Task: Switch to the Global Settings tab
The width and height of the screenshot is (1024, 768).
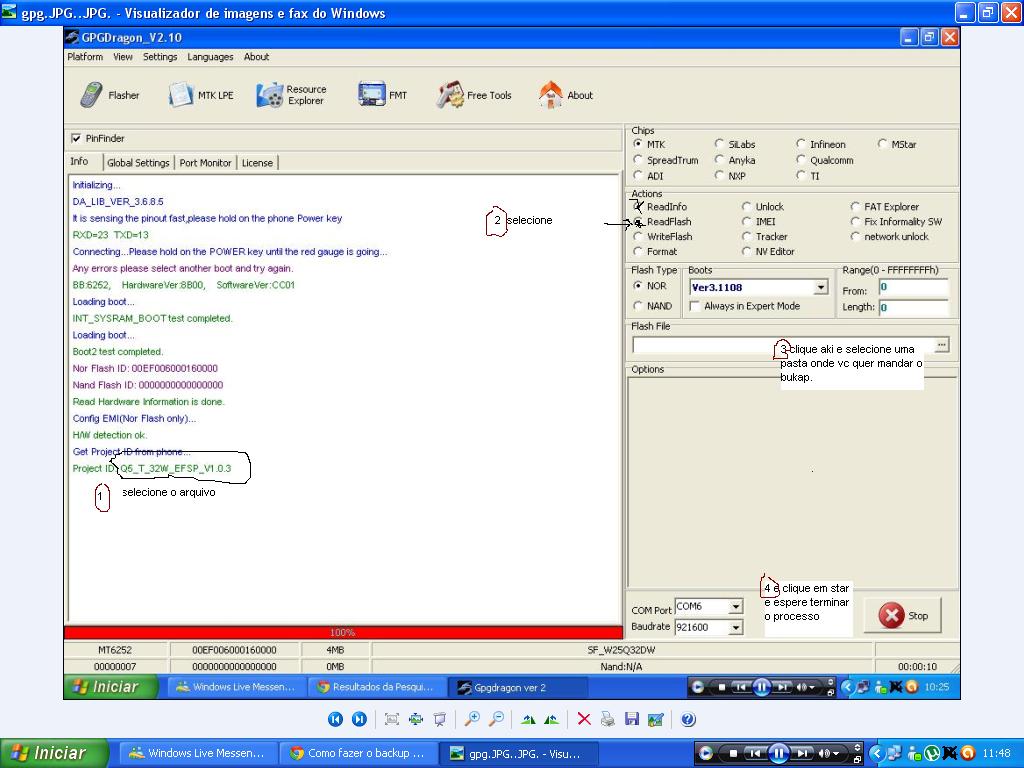Action: (x=138, y=163)
